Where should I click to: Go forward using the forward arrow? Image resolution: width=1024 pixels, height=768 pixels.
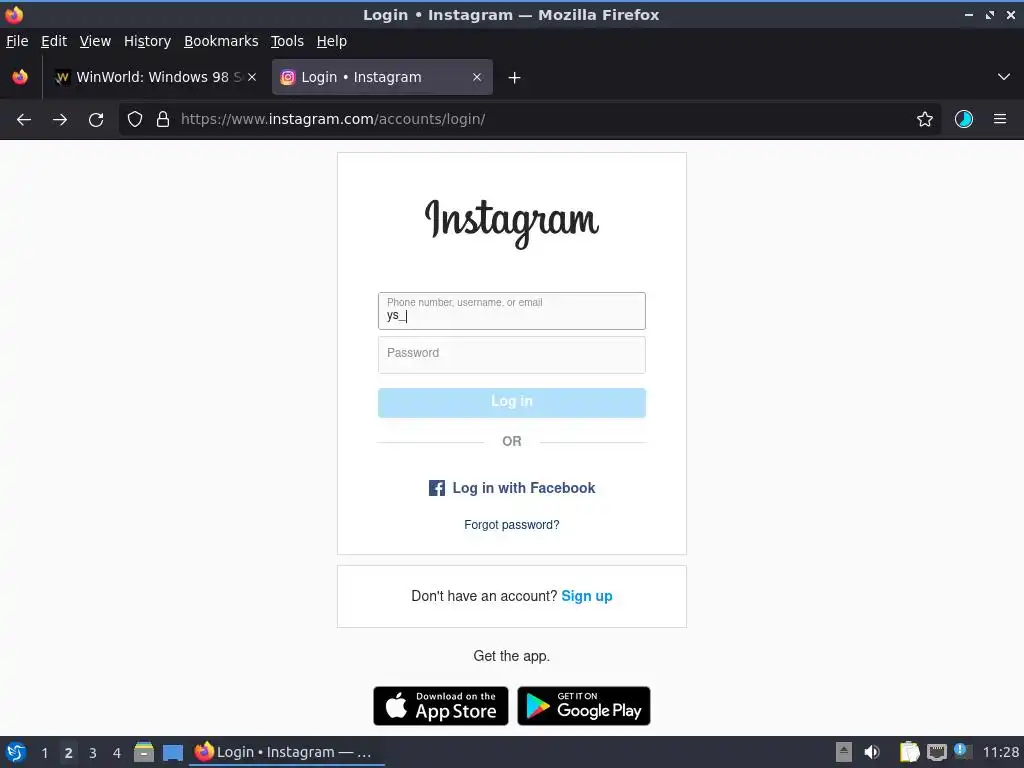[x=60, y=120]
